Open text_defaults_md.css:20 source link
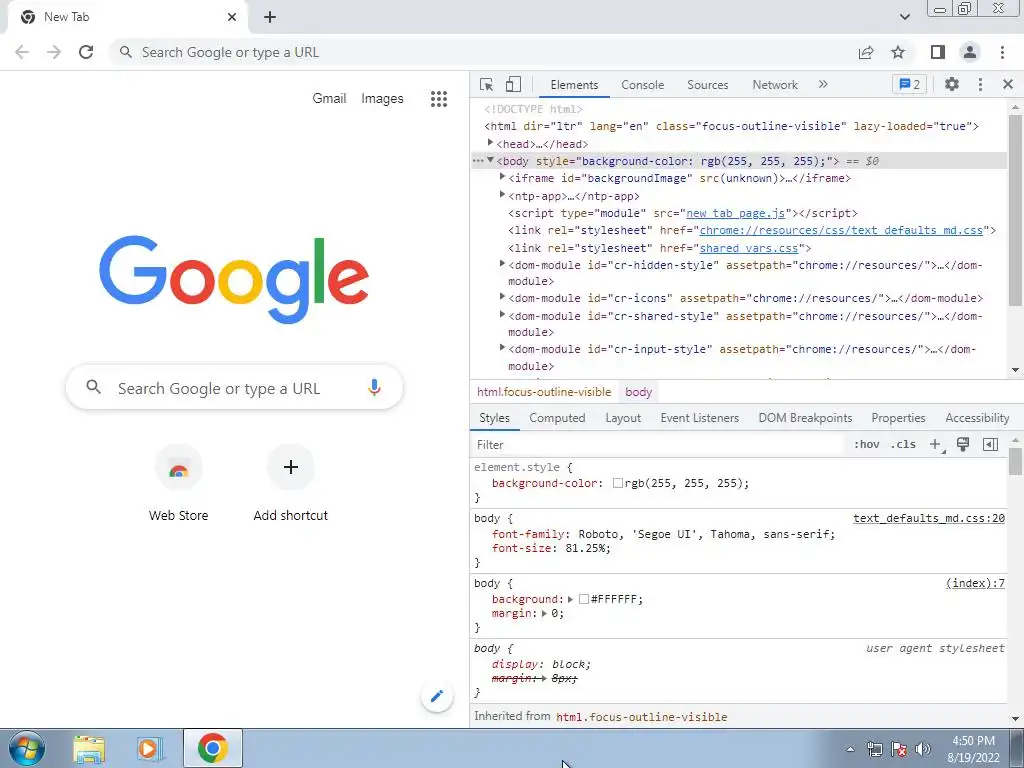The height and width of the screenshot is (768, 1024). tap(929, 518)
